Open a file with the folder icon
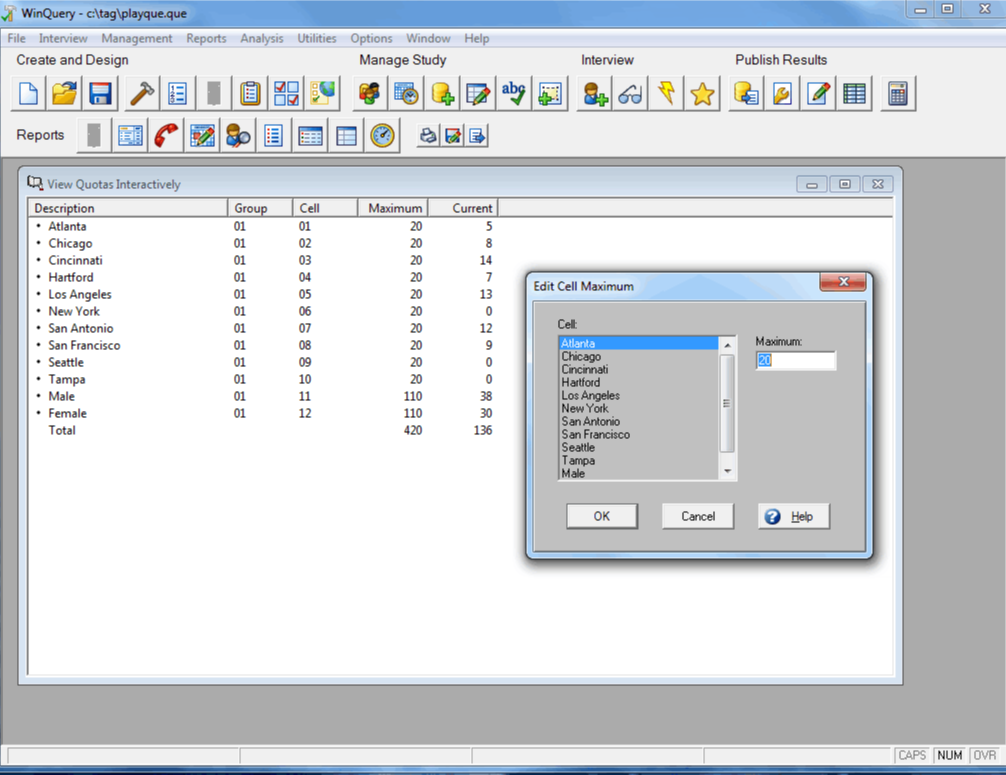The image size is (1006, 775). (x=65, y=94)
